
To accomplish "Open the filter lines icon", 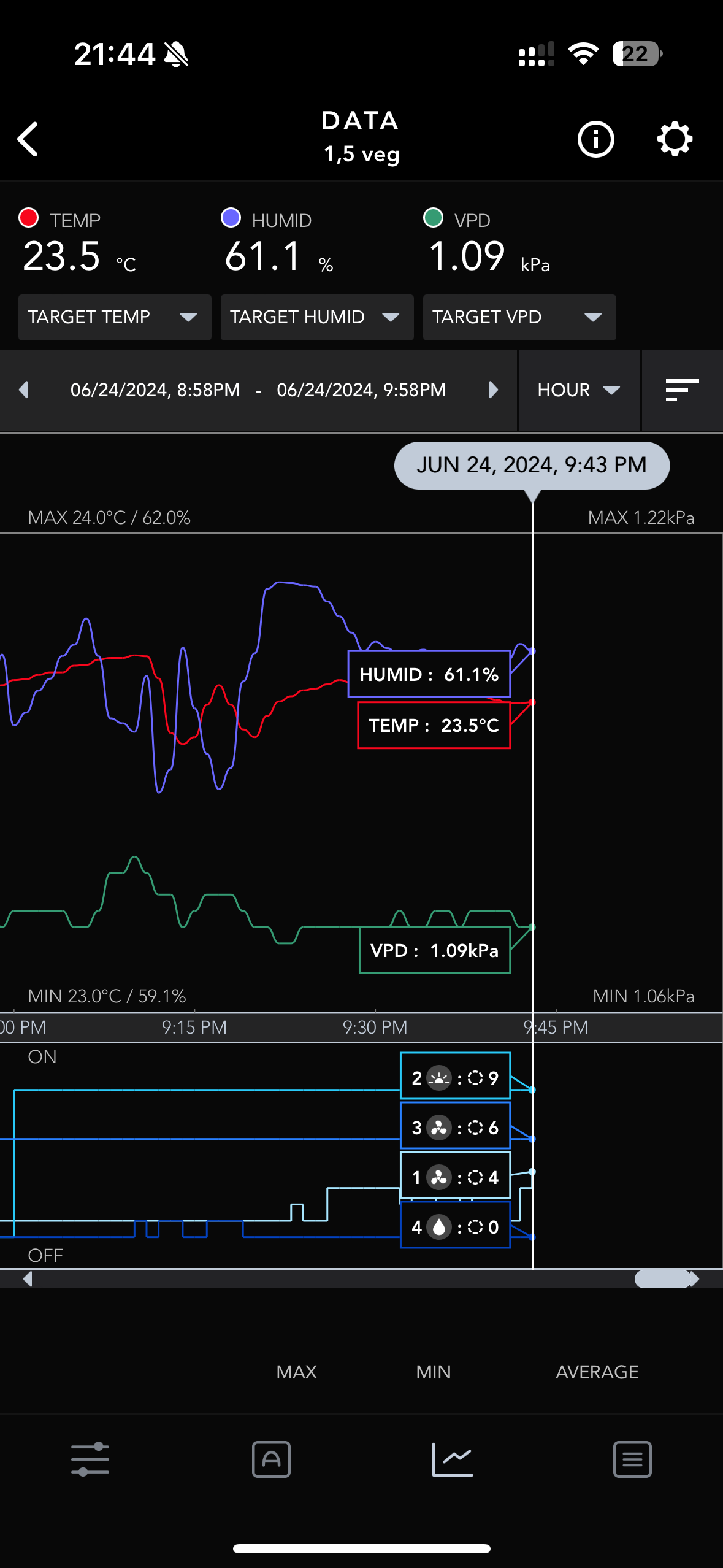I will [682, 390].
